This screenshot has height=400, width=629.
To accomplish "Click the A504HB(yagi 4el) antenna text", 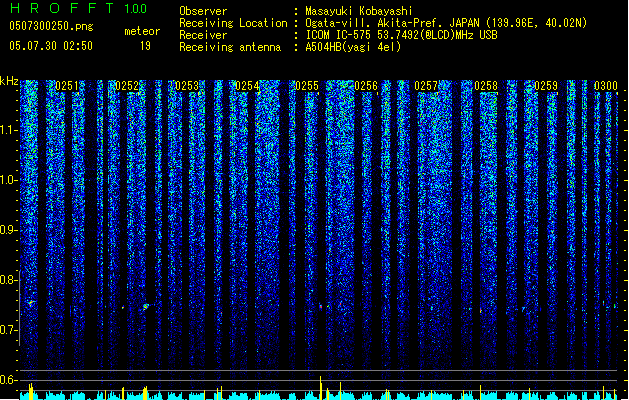I will pyautogui.click(x=353, y=47).
